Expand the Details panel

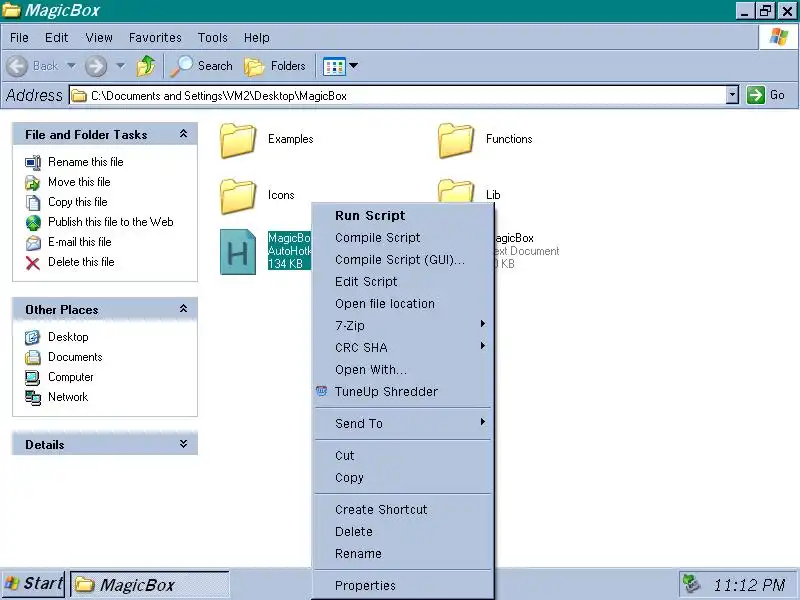tap(183, 444)
